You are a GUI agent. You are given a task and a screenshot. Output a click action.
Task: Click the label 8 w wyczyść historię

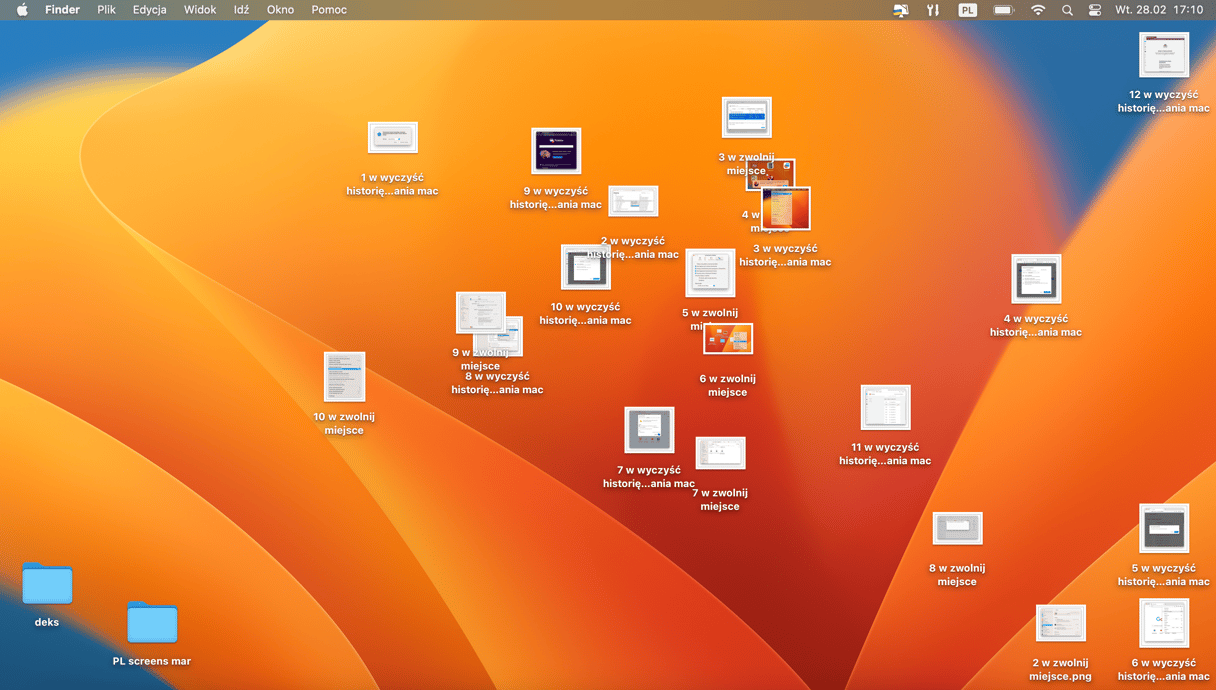pyautogui.click(x=497, y=383)
